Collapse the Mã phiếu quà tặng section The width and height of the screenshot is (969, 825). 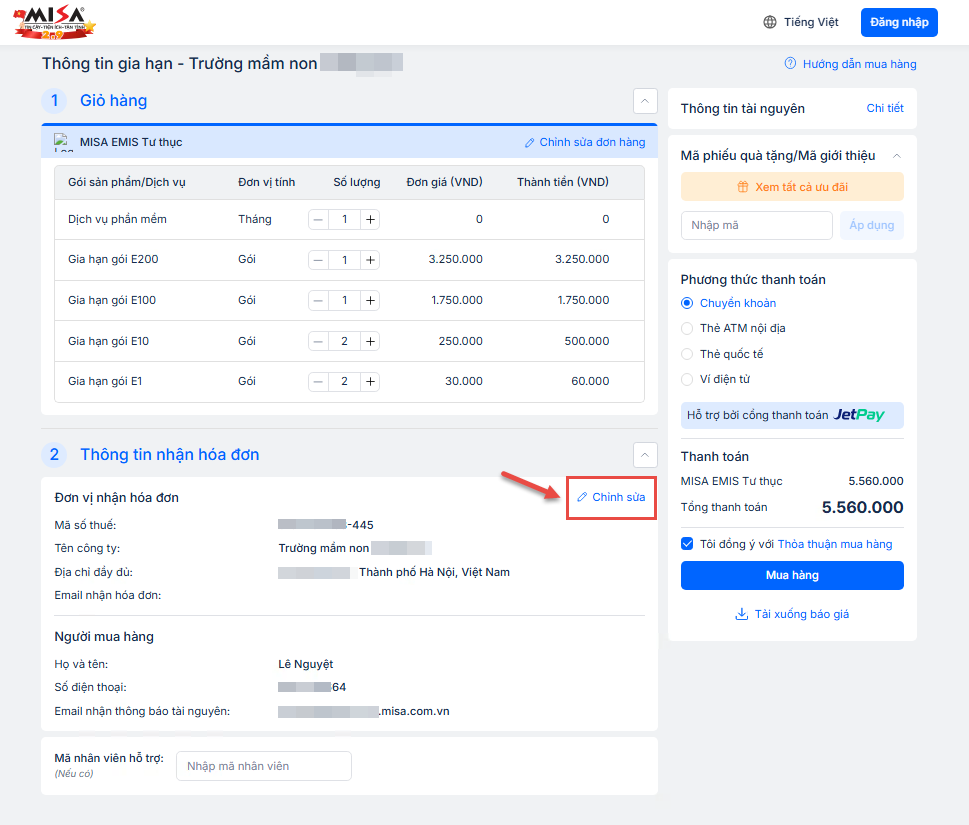coord(897,156)
